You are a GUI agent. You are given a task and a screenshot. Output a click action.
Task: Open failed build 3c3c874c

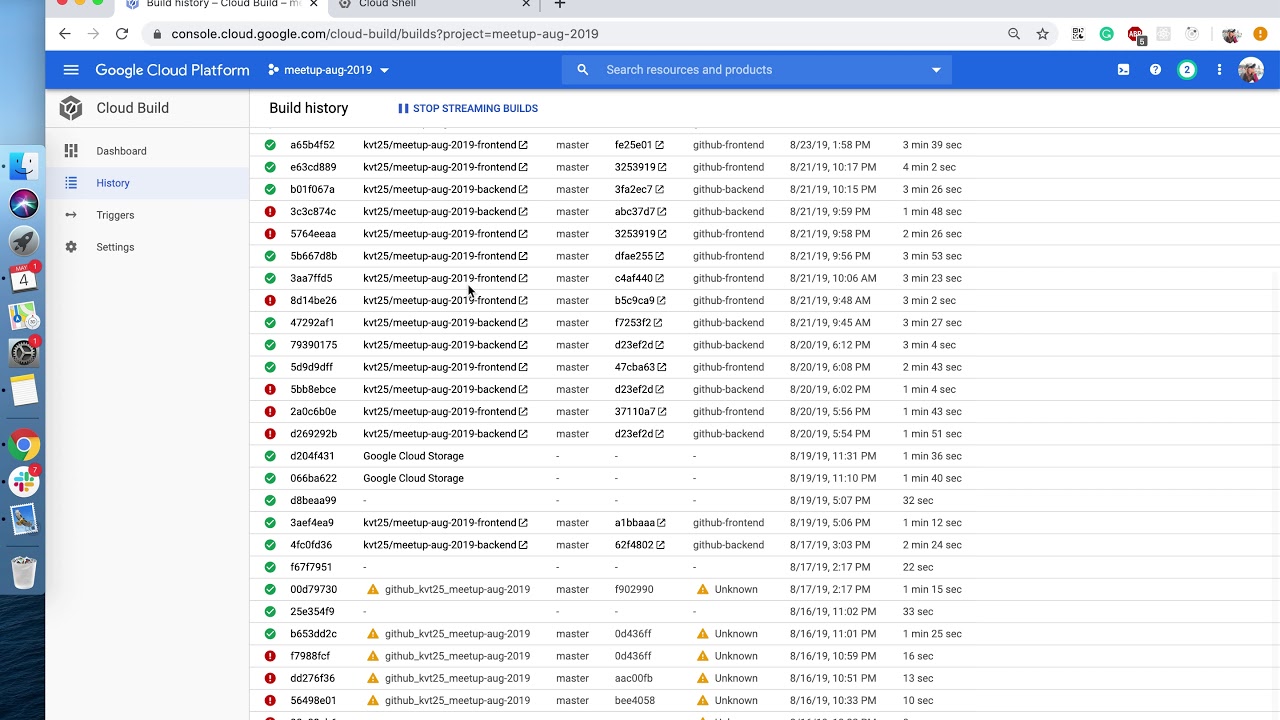point(313,212)
